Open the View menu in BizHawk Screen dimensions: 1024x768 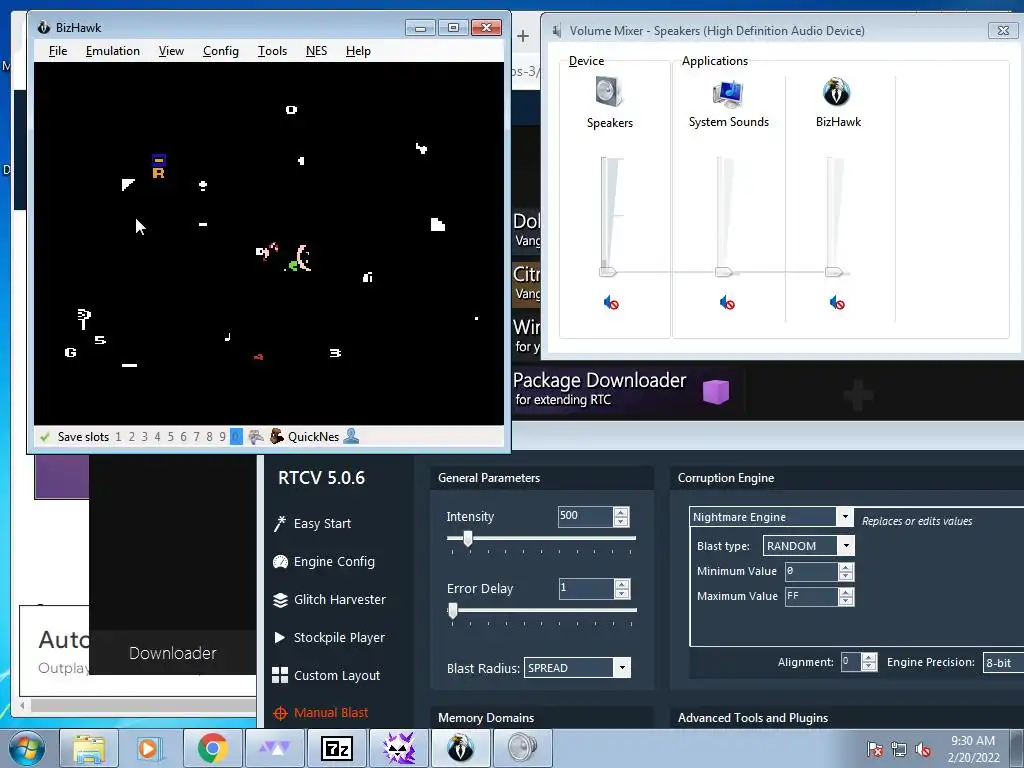click(x=171, y=51)
